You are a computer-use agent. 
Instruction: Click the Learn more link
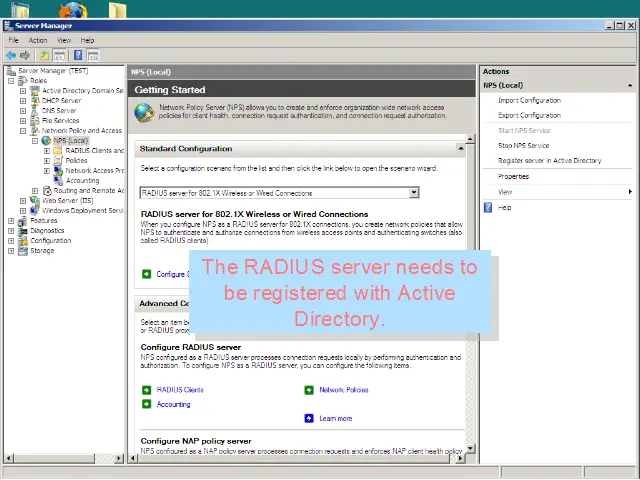336,418
